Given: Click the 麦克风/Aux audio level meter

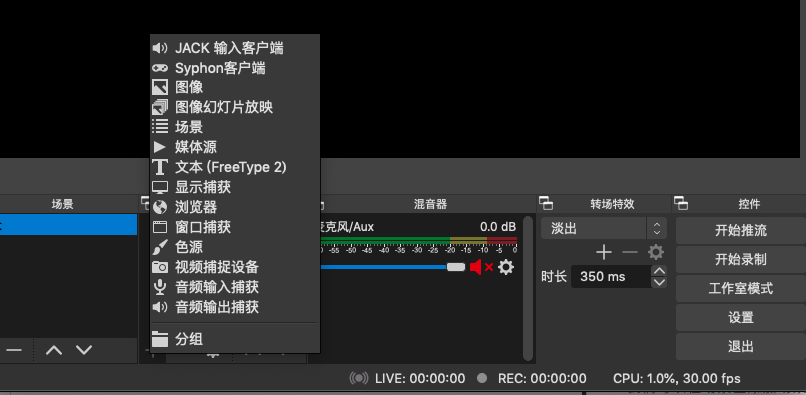Looking at the screenshot, I should coord(418,240).
